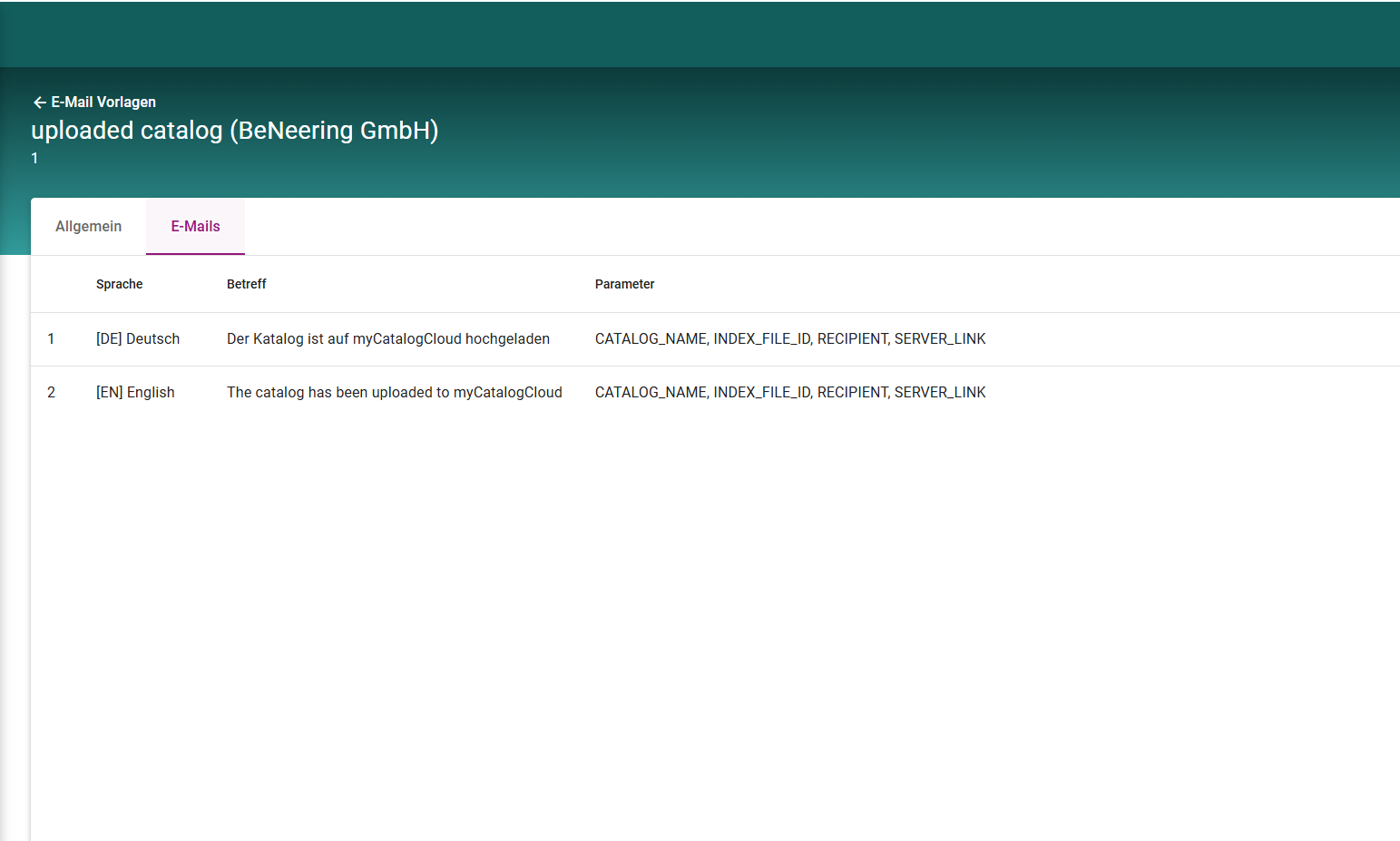1400x841 pixels.
Task: Open the [DE] Deutsch row
Action: (x=715, y=339)
